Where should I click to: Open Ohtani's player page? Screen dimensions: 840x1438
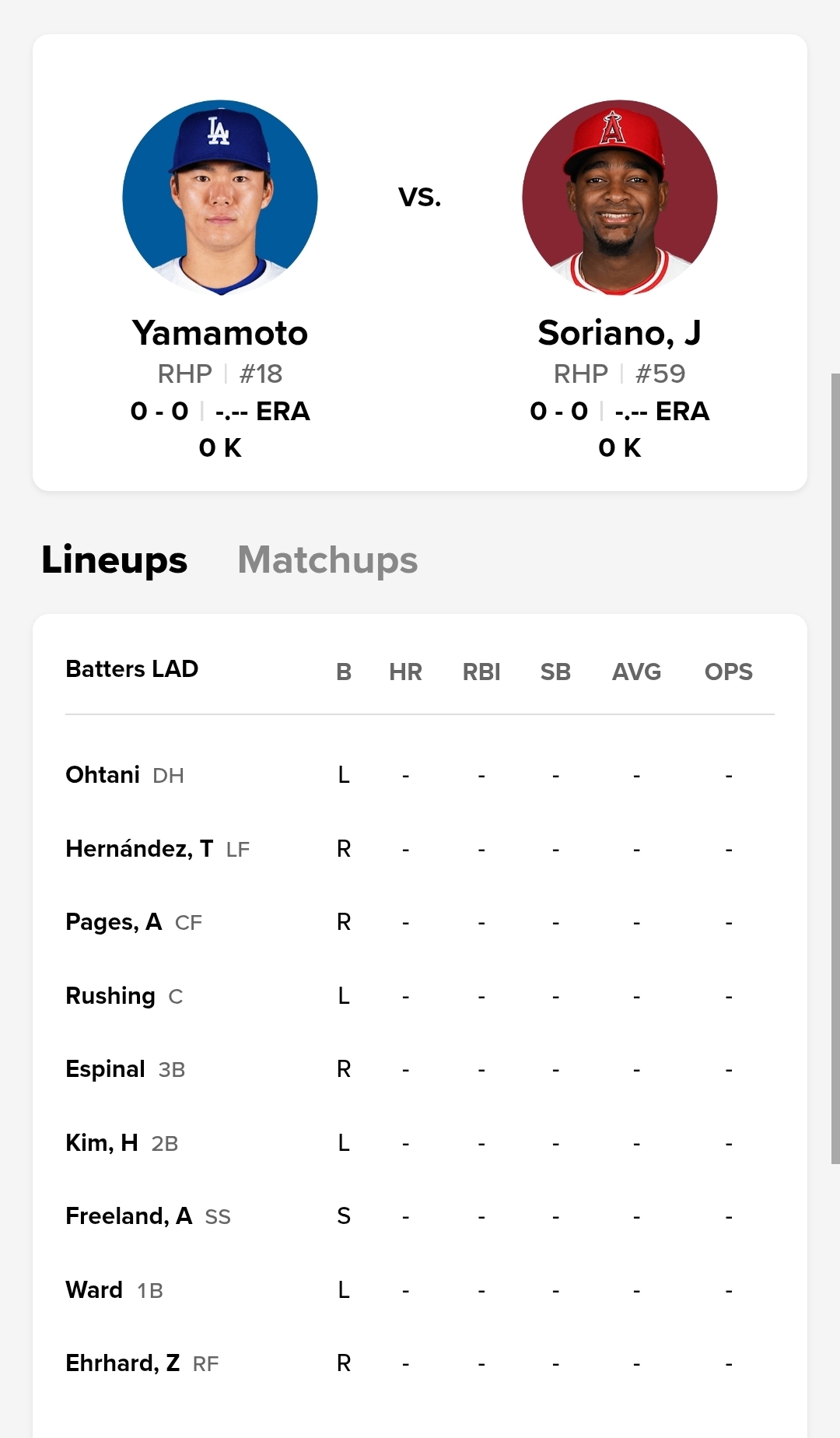(x=103, y=775)
